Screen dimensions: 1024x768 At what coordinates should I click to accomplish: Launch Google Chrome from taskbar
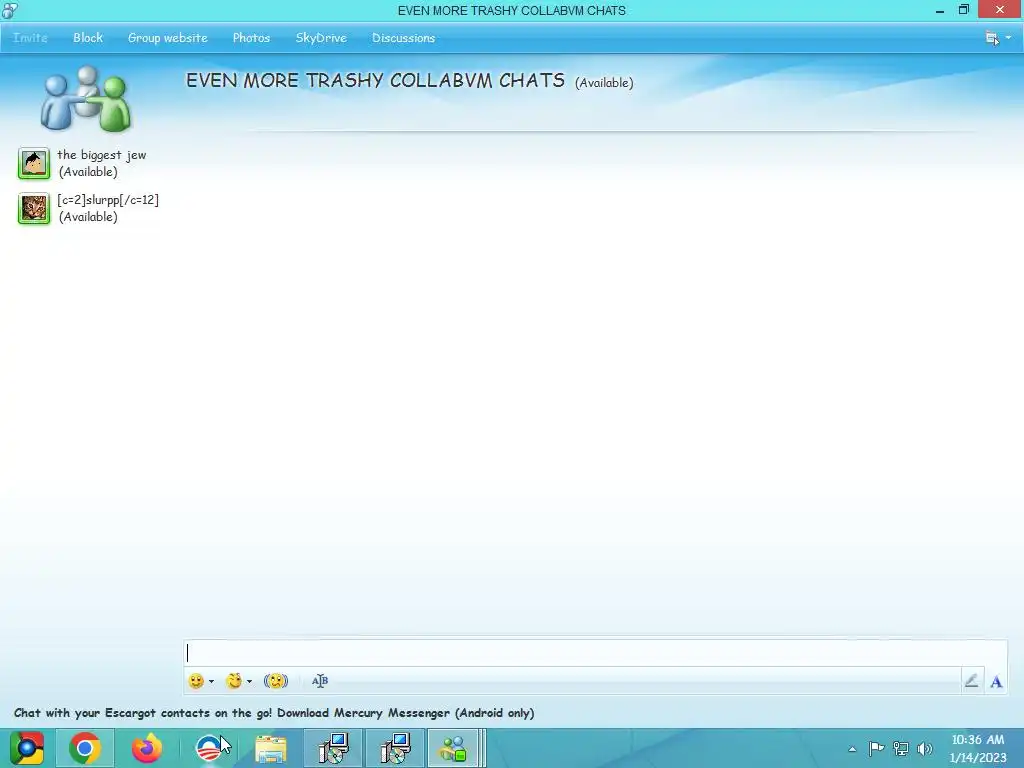pos(85,748)
